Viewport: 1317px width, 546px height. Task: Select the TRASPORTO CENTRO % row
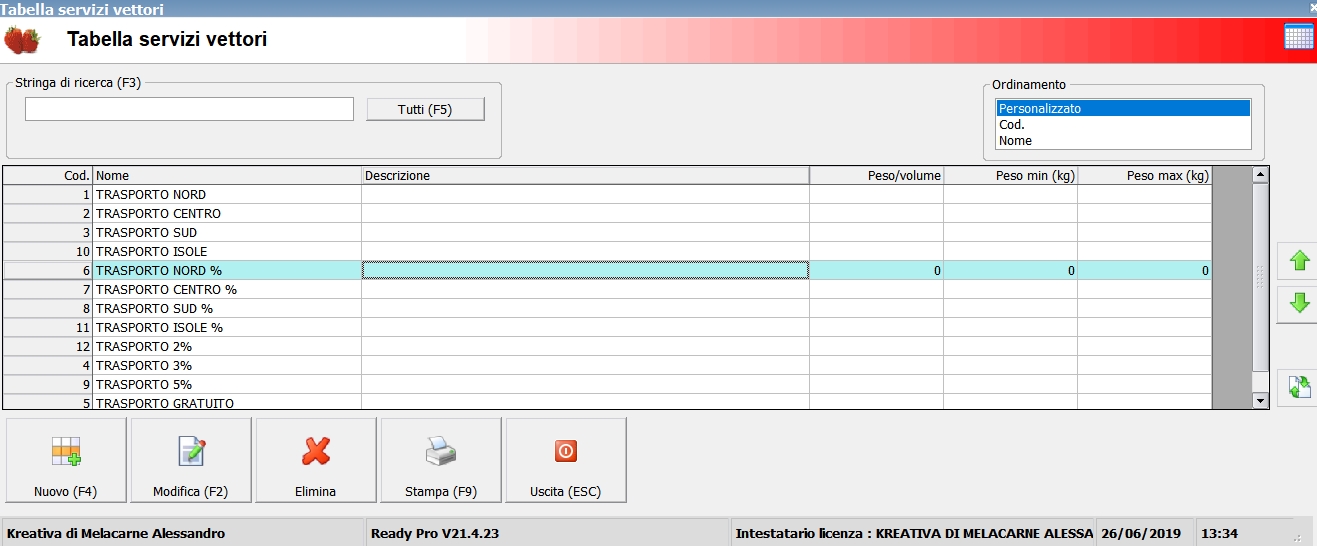tap(607, 289)
